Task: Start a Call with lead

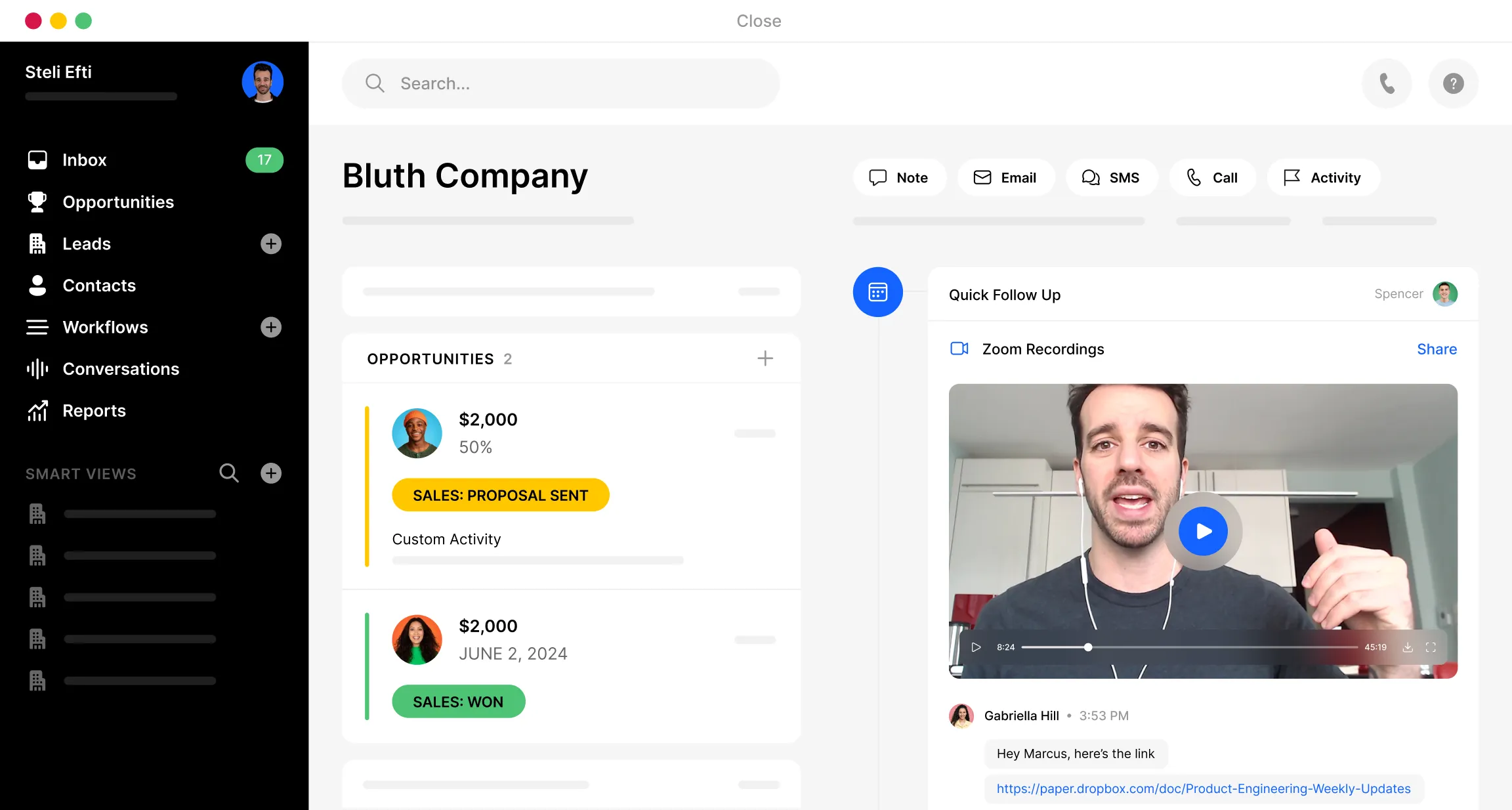Action: point(1213,178)
